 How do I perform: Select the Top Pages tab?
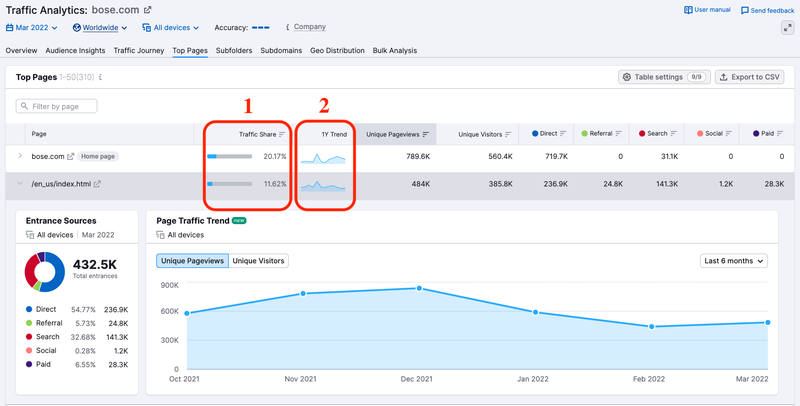(x=190, y=50)
